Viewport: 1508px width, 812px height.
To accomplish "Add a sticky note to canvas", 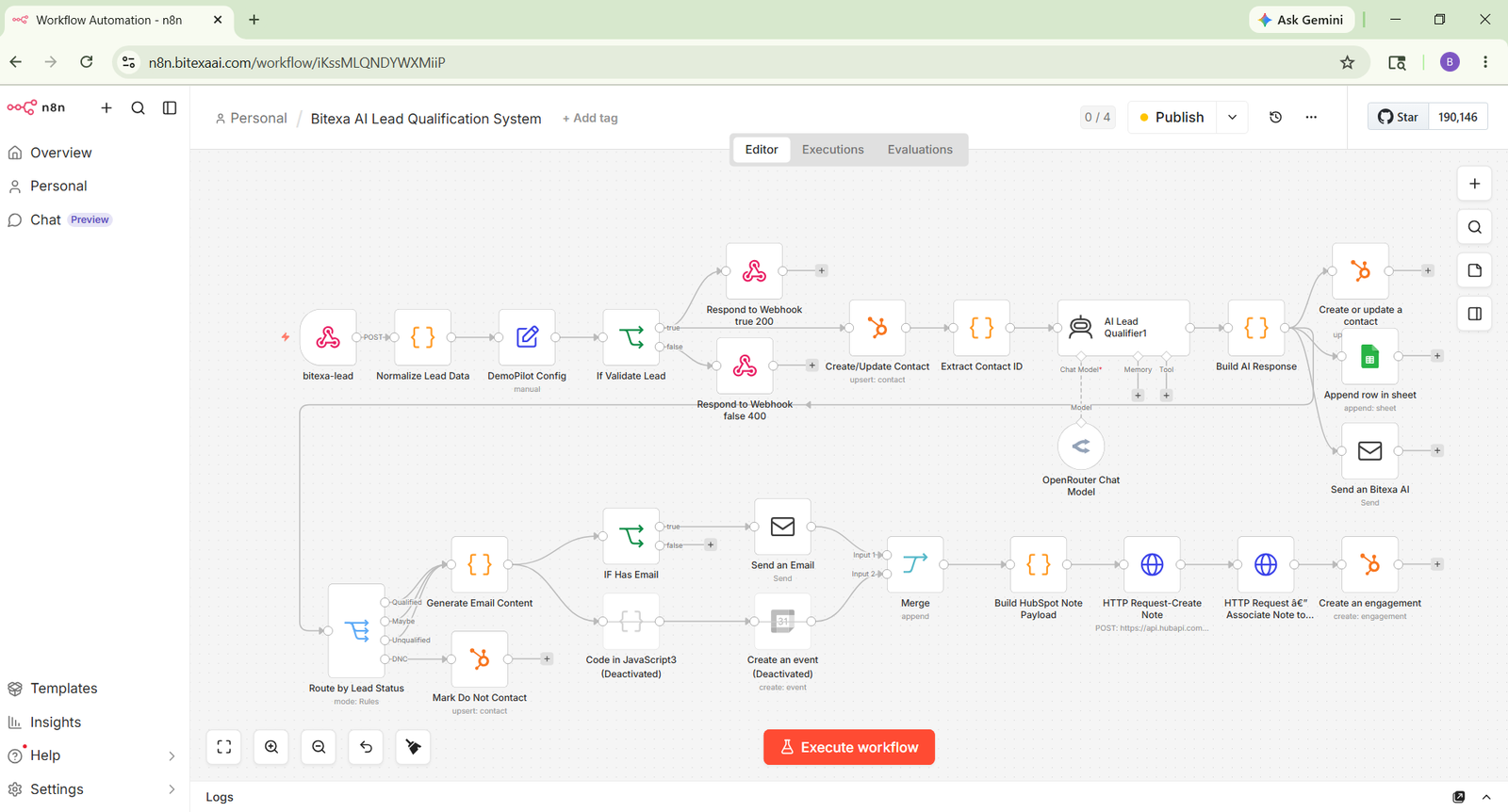I will tap(1475, 270).
